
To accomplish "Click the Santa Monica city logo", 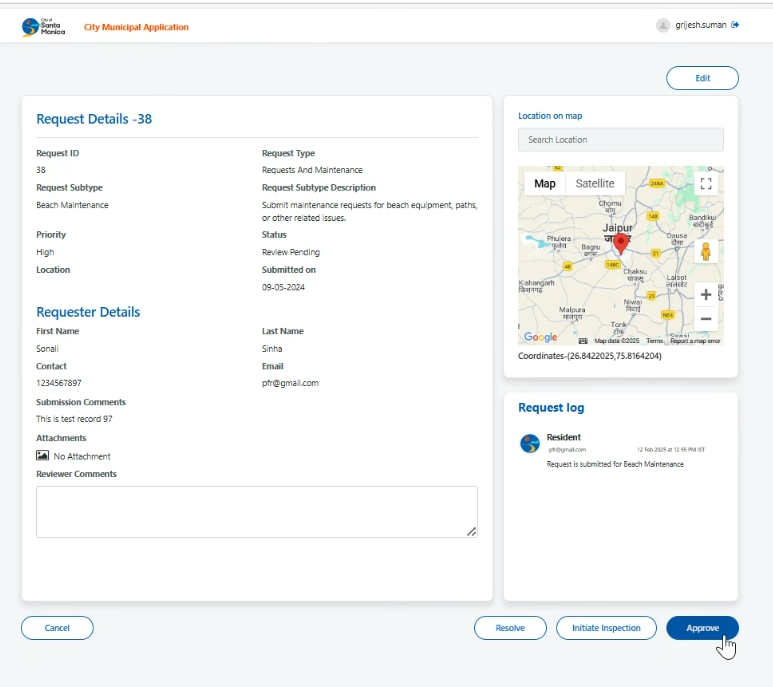I will [x=43, y=27].
